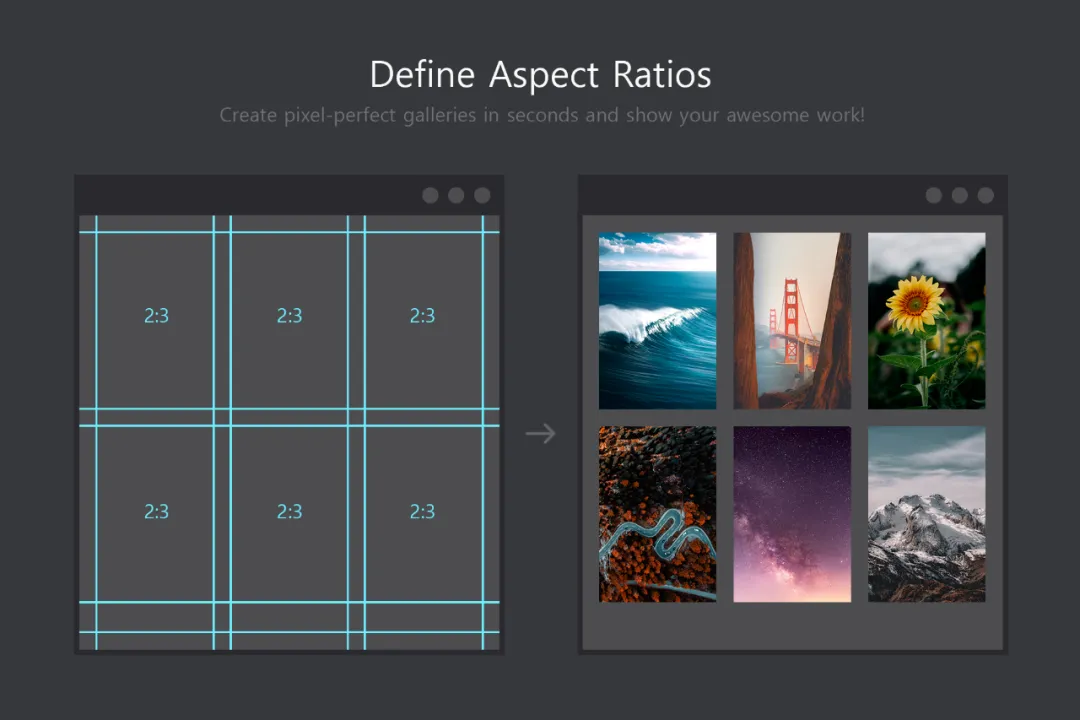This screenshot has width=1080, height=720.
Task: Click the ocean wave photo thumbnail
Action: point(657,321)
